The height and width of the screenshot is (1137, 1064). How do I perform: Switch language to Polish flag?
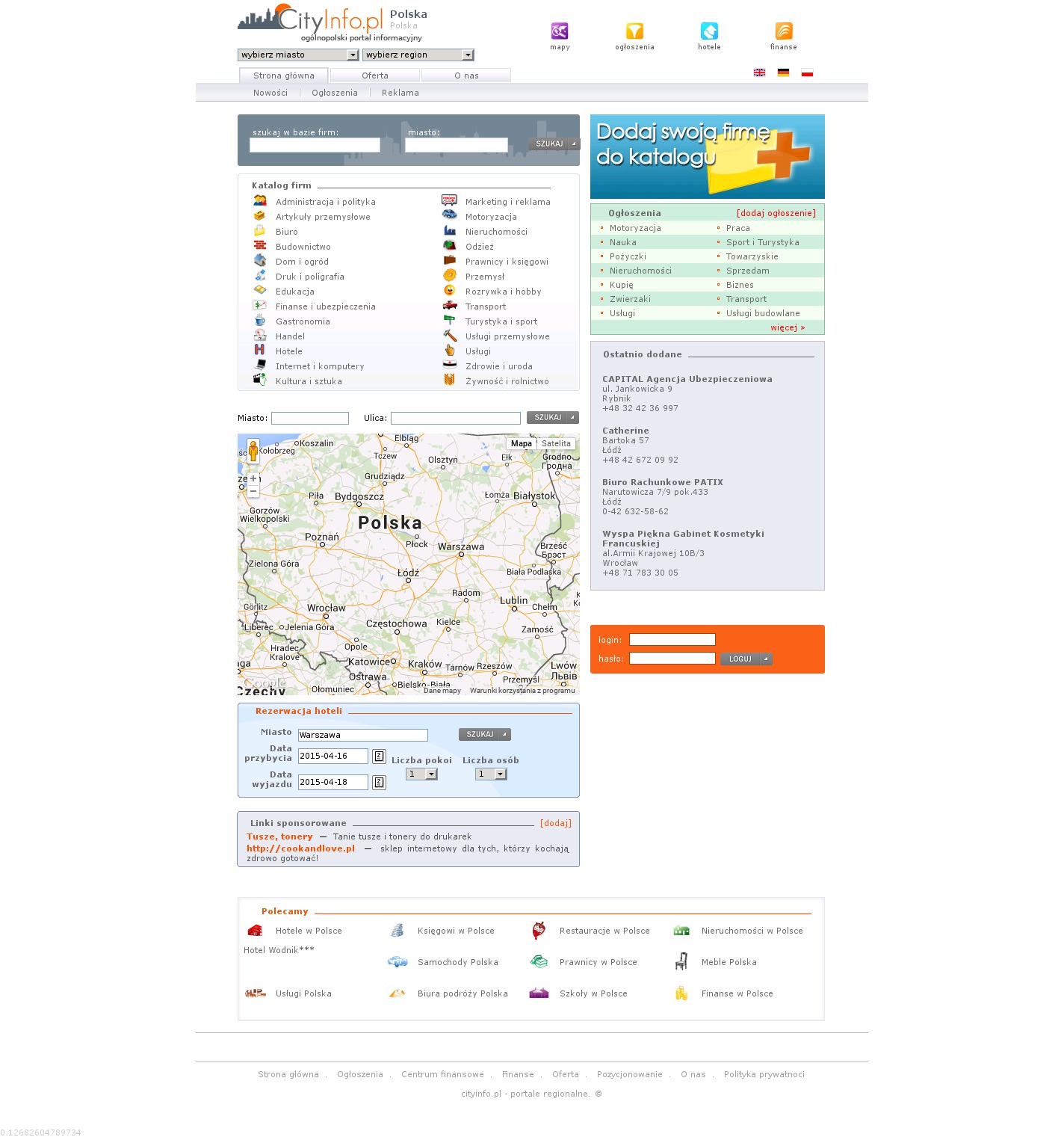pyautogui.click(x=807, y=73)
